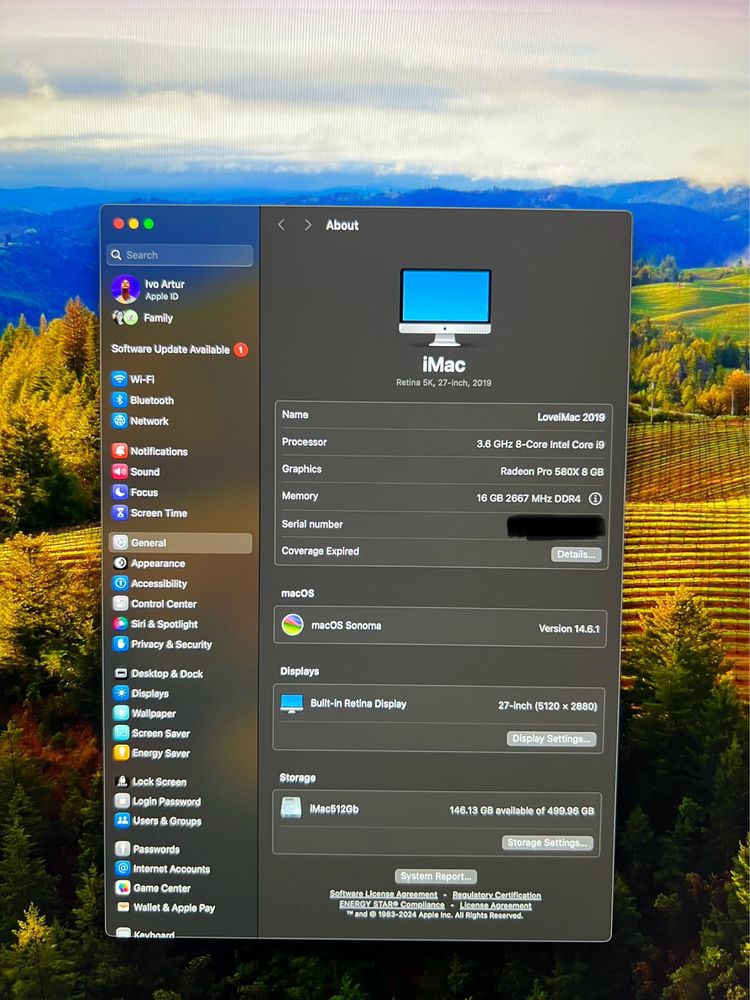Click the System Report... button
The image size is (750, 1000).
click(436, 876)
